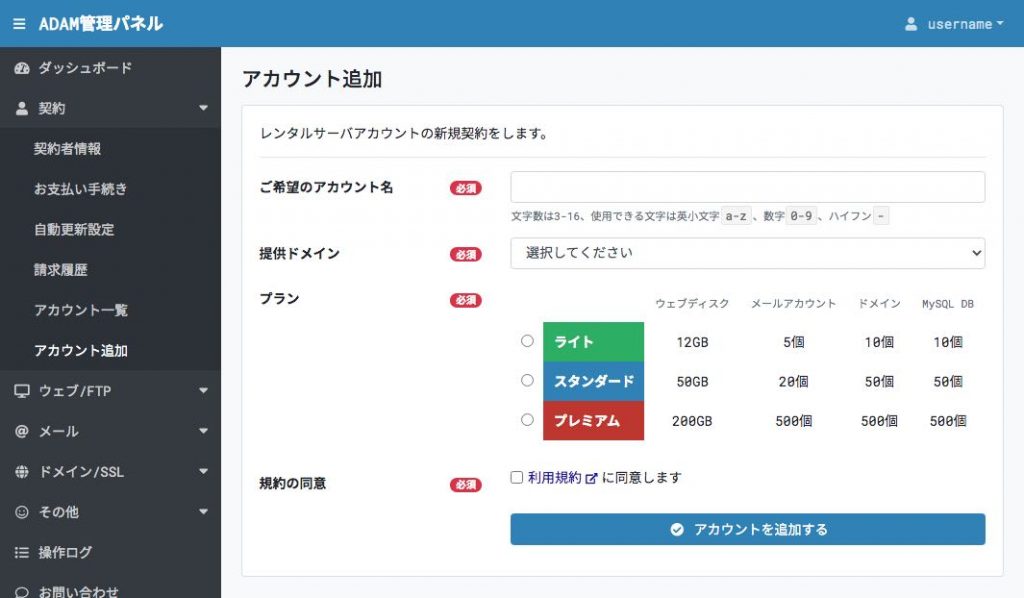Select the スタンダード plan radio button
1024x598 pixels.
(527, 381)
